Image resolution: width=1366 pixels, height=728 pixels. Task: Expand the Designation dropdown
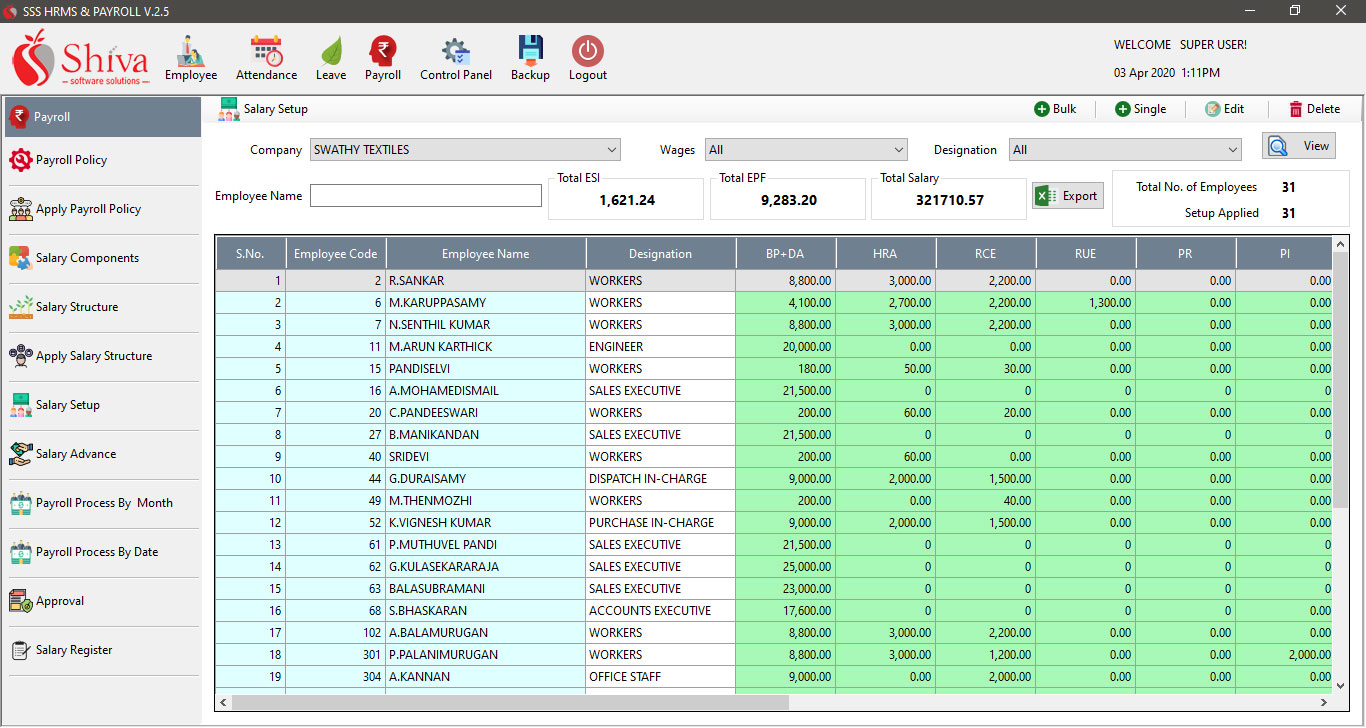1125,150
